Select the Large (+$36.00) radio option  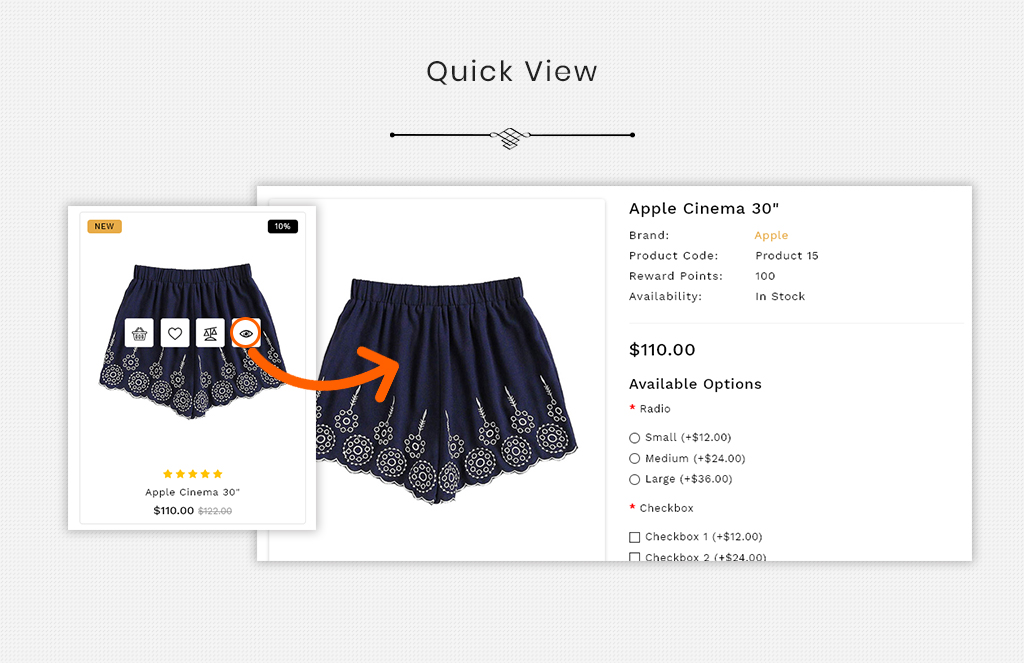point(634,479)
